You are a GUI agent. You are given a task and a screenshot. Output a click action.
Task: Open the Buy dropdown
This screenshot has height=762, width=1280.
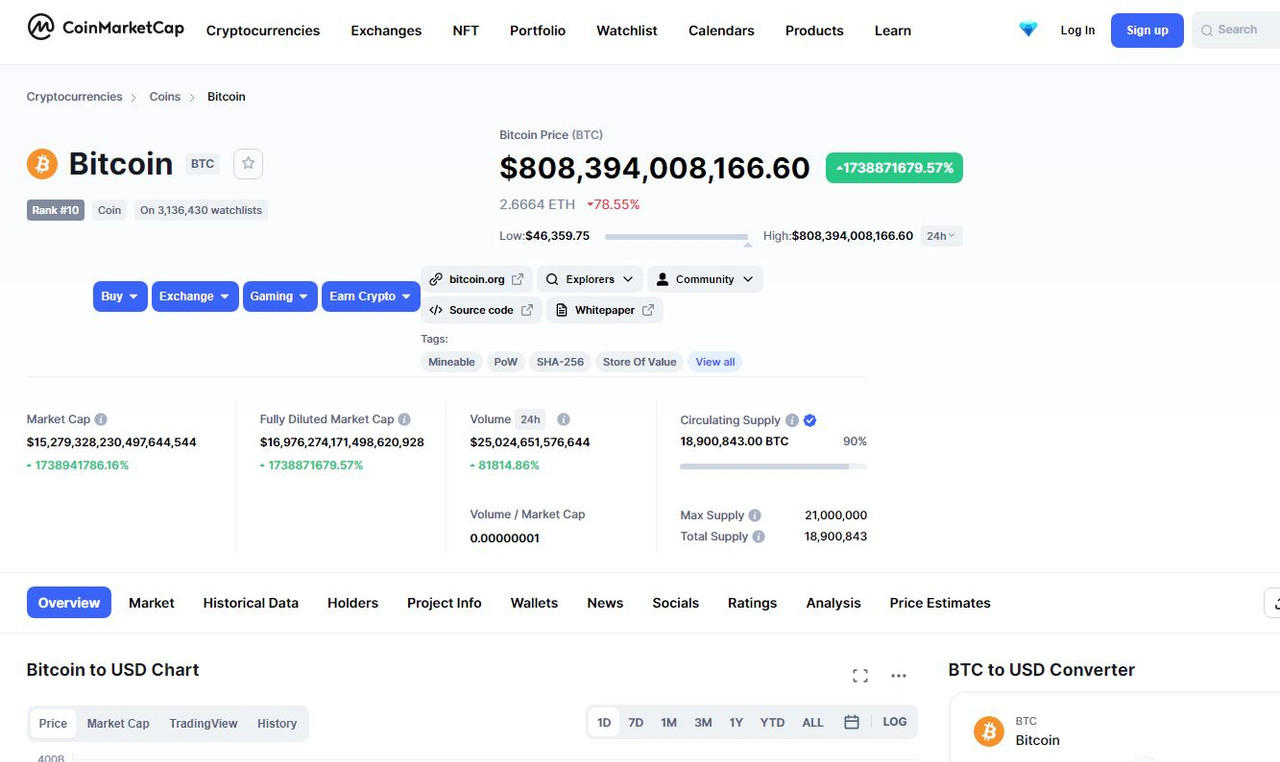pos(120,297)
